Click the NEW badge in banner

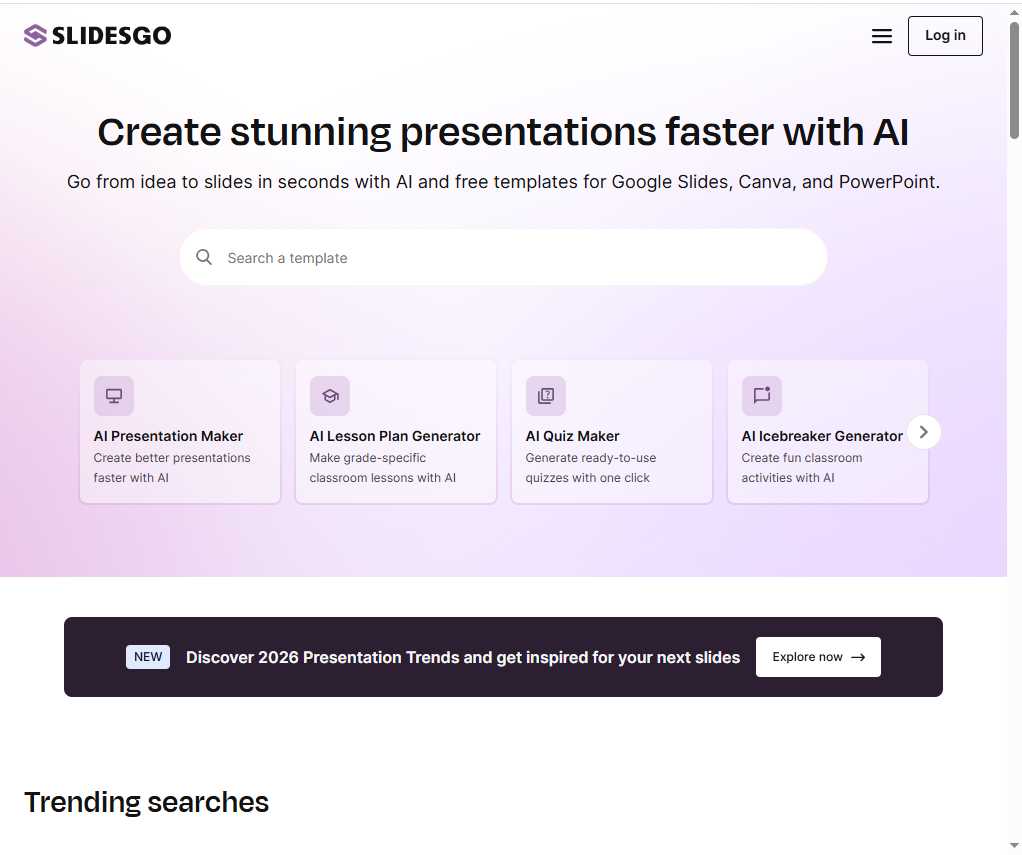[x=148, y=657]
